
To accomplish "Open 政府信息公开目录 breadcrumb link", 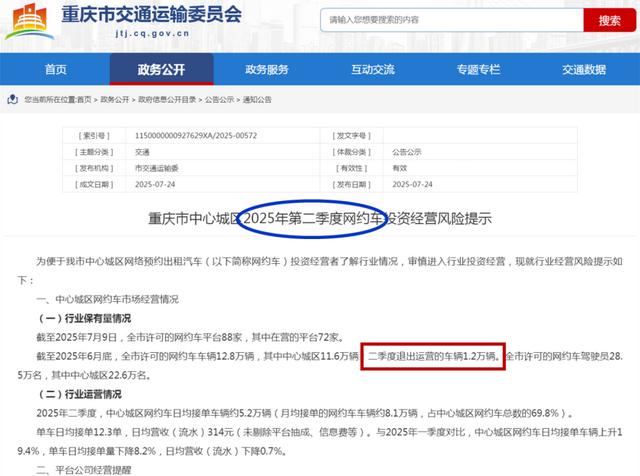I will (167, 100).
